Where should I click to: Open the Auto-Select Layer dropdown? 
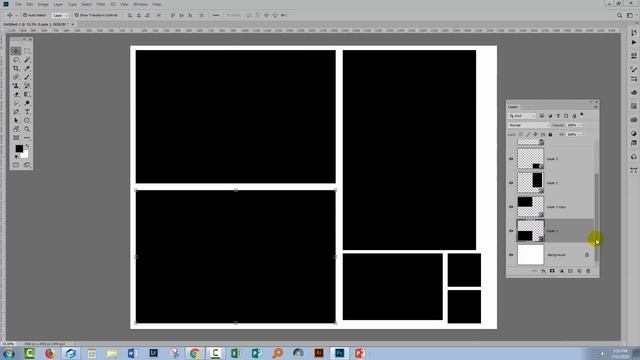[60, 15]
